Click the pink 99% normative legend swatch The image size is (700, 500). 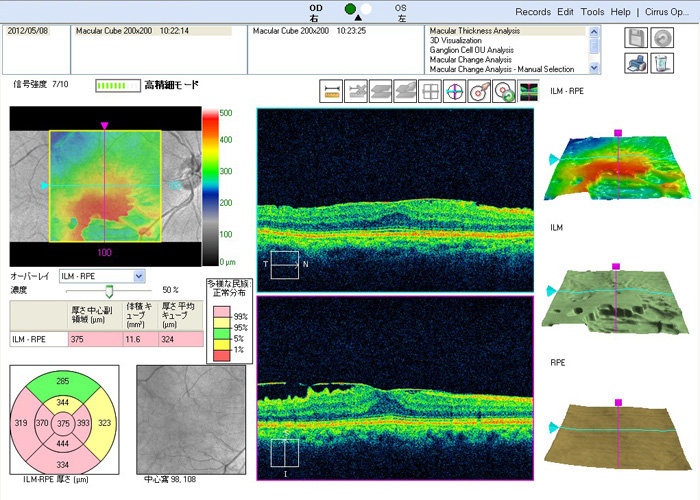click(222, 312)
